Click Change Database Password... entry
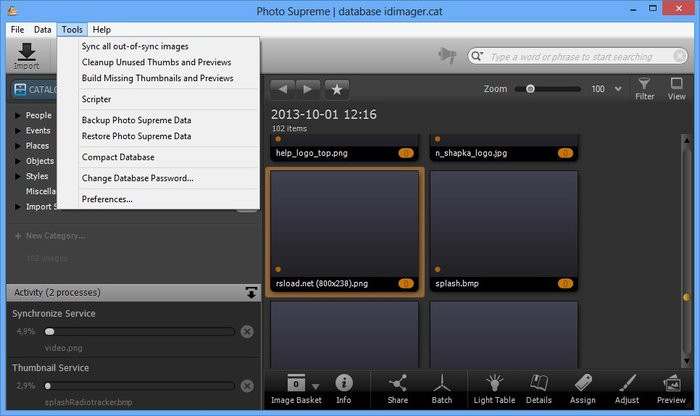The width and height of the screenshot is (700, 416). coord(137,178)
